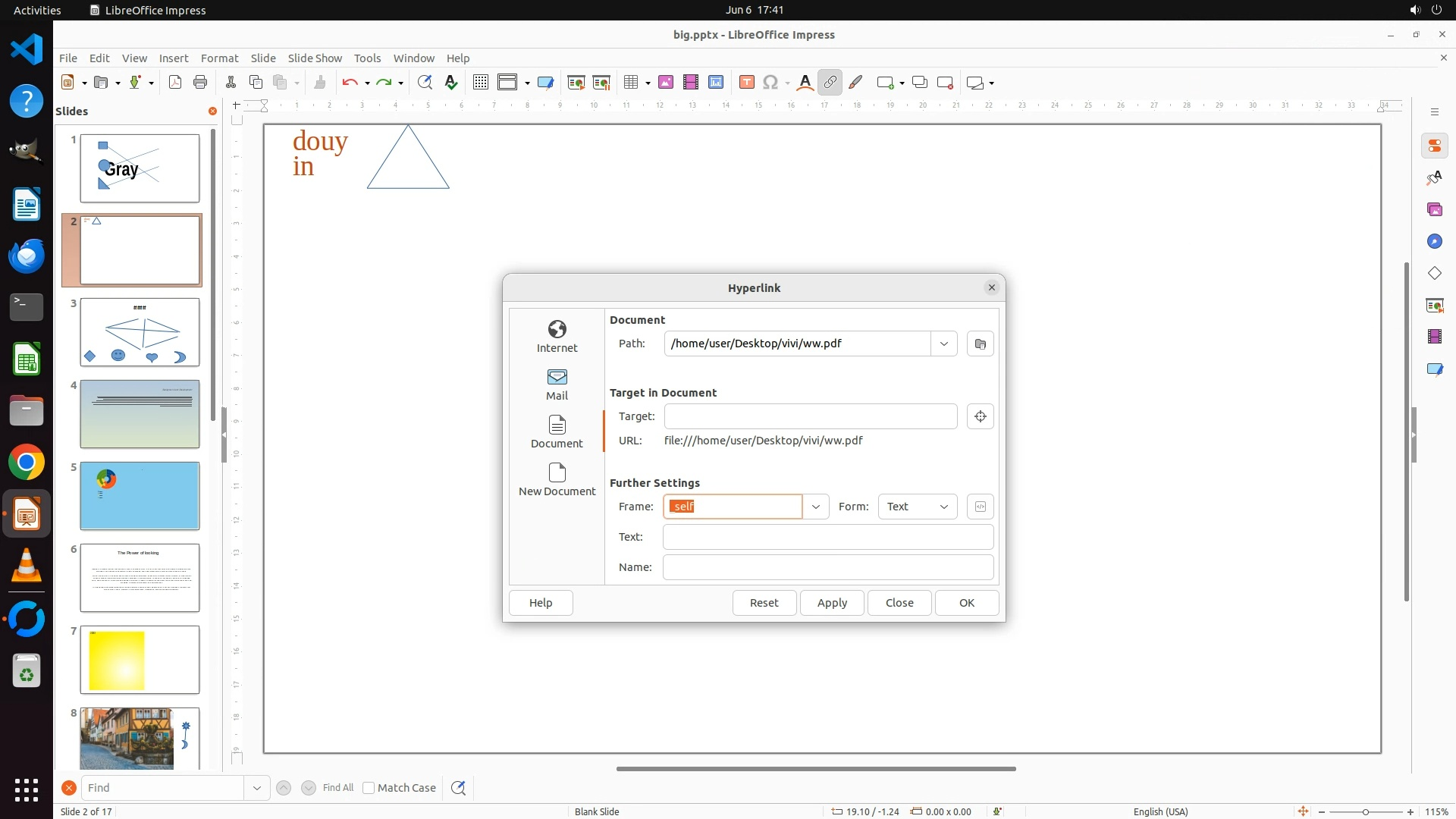Toggle the Insert Hyperlink toolbar button
1456x819 pixels.
pyautogui.click(x=830, y=83)
